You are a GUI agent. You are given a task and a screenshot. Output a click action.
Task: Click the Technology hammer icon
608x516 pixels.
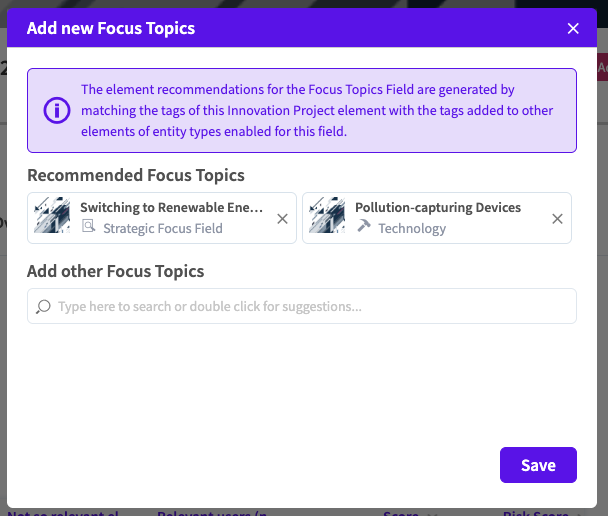tap(364, 228)
